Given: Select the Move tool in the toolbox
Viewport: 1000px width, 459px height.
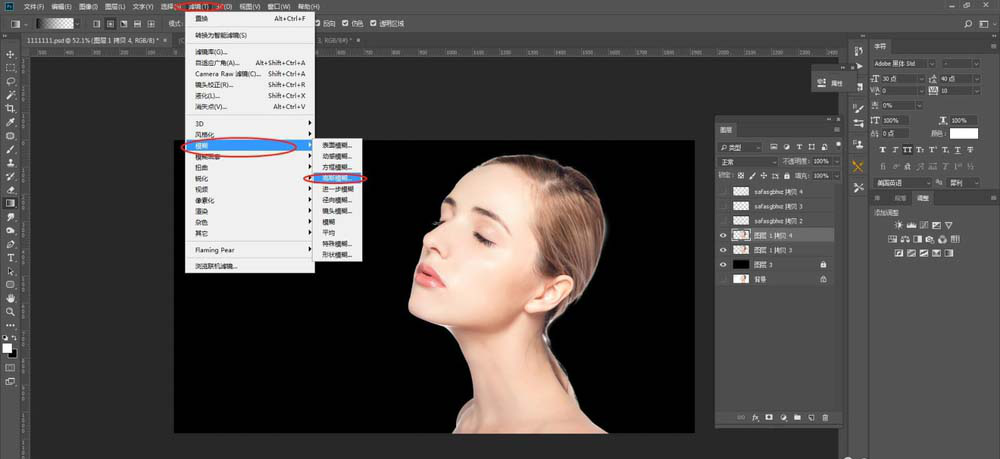Looking at the screenshot, I should tap(11, 54).
